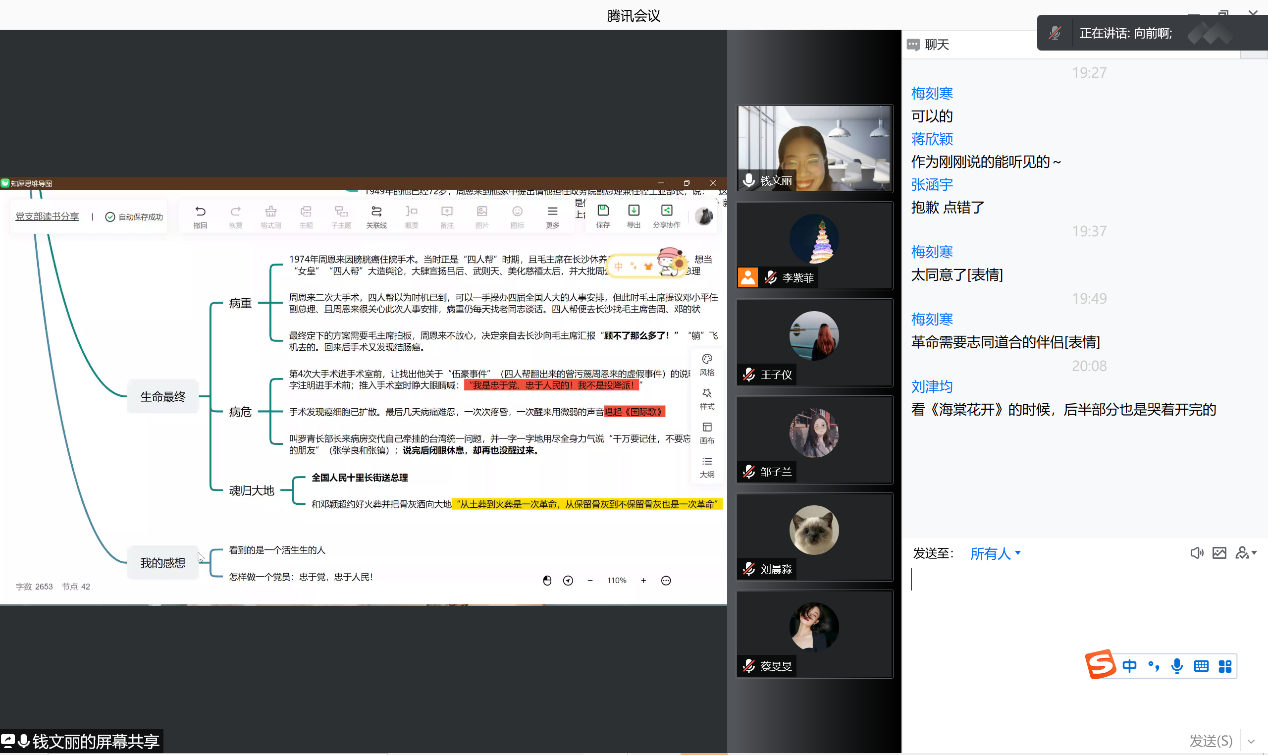
Task: Click the 发送(S) send button
Action: [1210, 741]
